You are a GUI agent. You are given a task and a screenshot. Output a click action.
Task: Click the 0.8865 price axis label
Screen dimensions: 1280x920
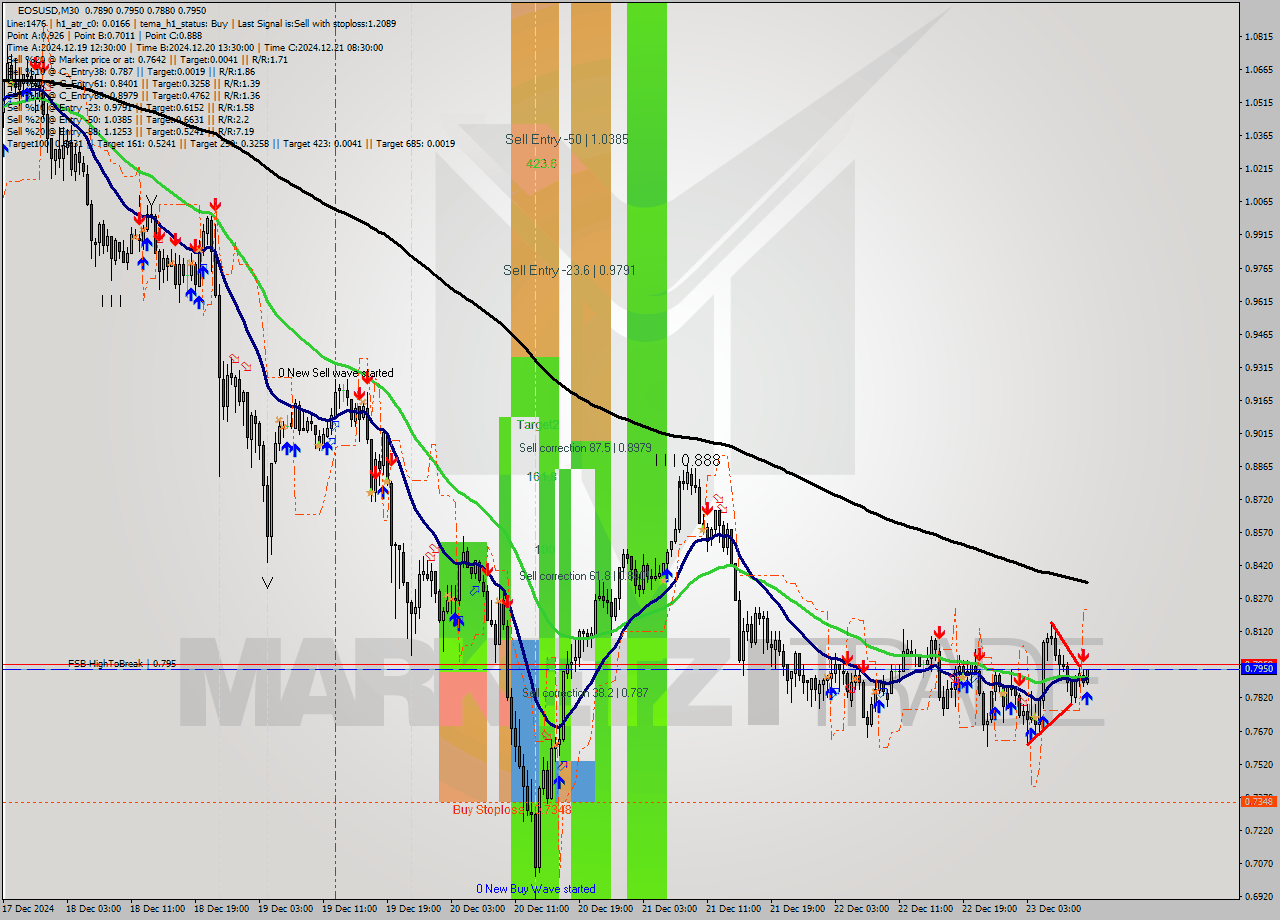point(1259,466)
